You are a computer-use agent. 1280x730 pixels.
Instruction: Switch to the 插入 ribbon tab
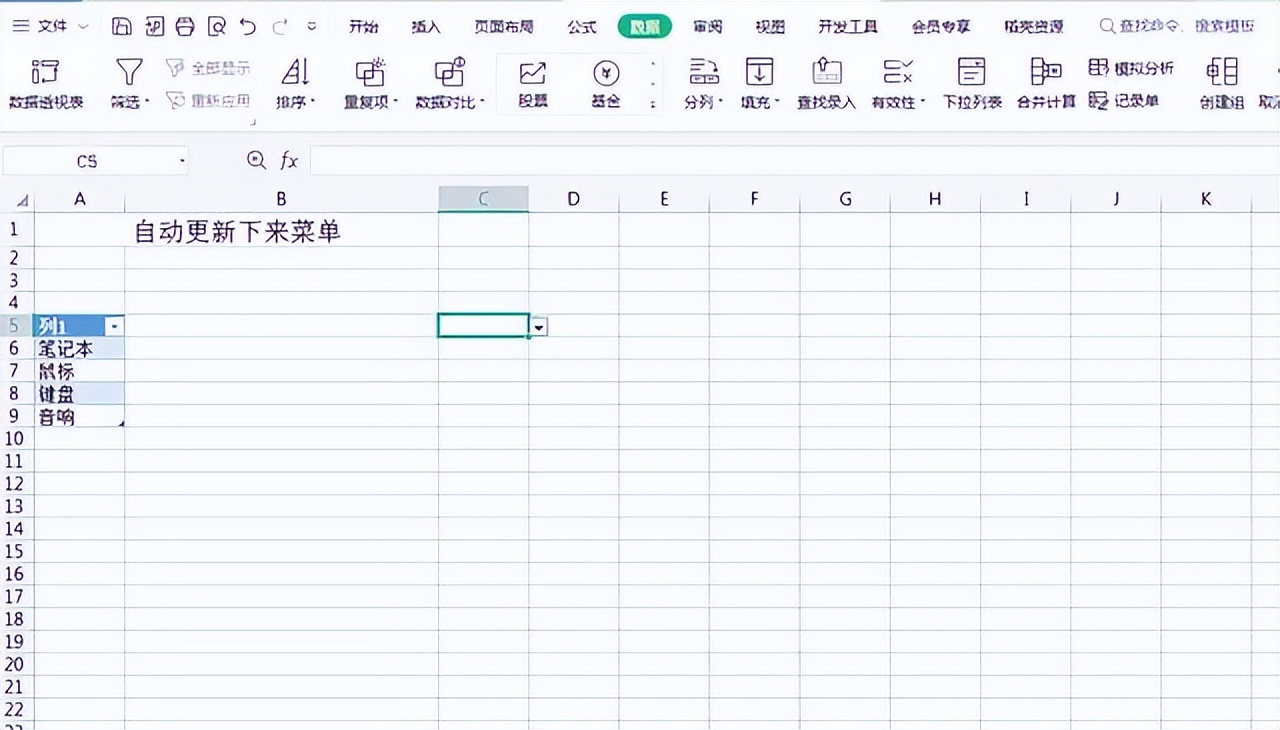(x=426, y=27)
